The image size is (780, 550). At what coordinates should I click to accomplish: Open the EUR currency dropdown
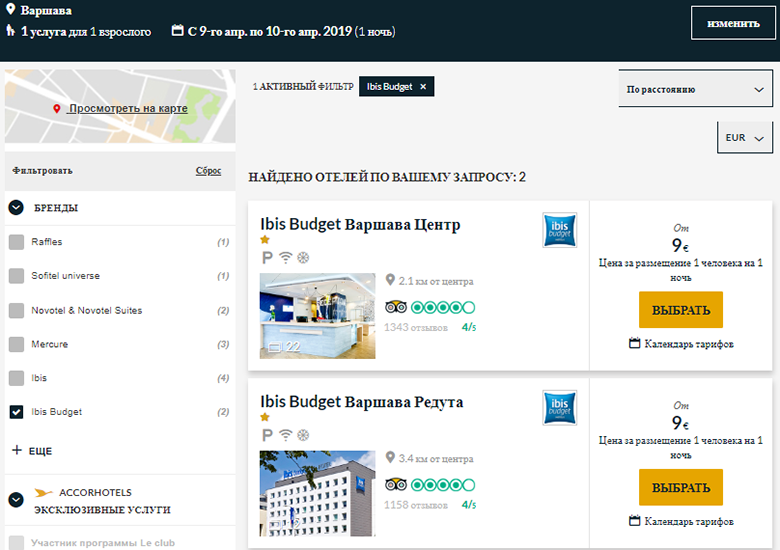click(744, 138)
